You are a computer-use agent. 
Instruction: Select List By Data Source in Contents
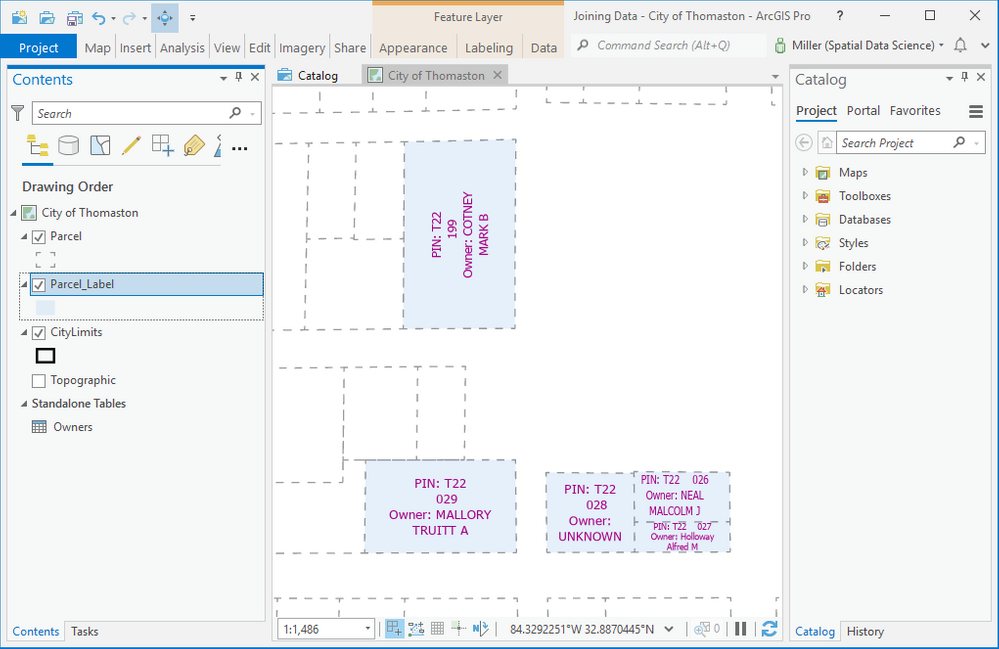point(68,145)
